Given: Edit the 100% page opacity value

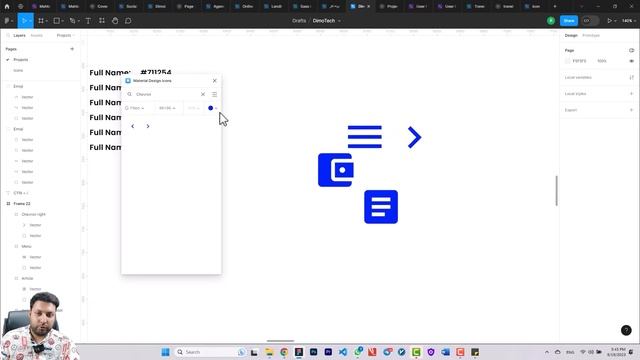Looking at the screenshot, I should pyautogui.click(x=602, y=61).
